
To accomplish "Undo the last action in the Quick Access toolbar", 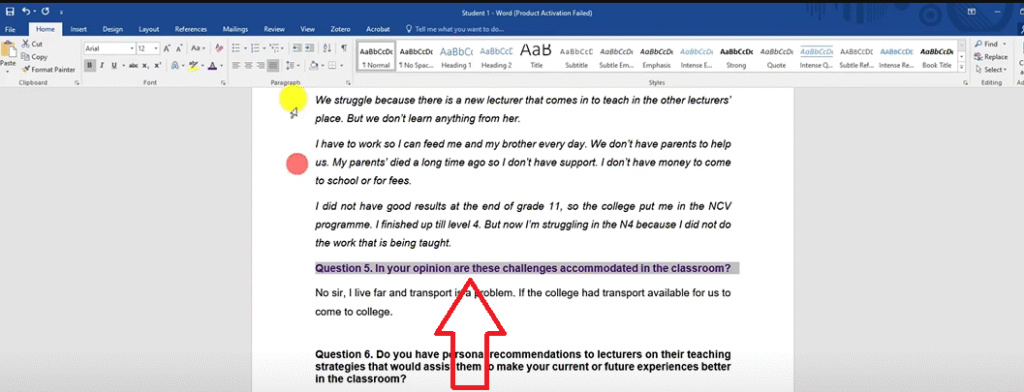I will click(25, 12).
